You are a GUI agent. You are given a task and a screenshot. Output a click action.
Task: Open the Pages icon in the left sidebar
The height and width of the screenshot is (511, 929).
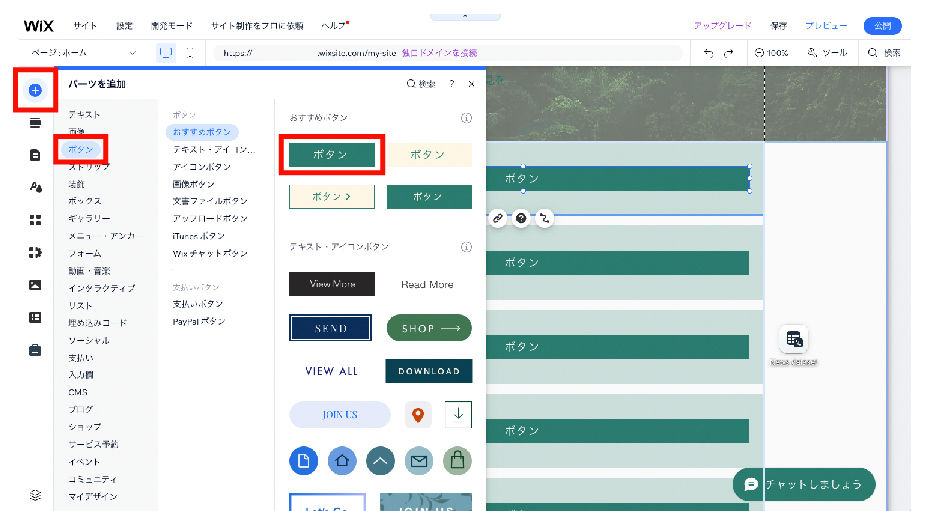[x=35, y=155]
